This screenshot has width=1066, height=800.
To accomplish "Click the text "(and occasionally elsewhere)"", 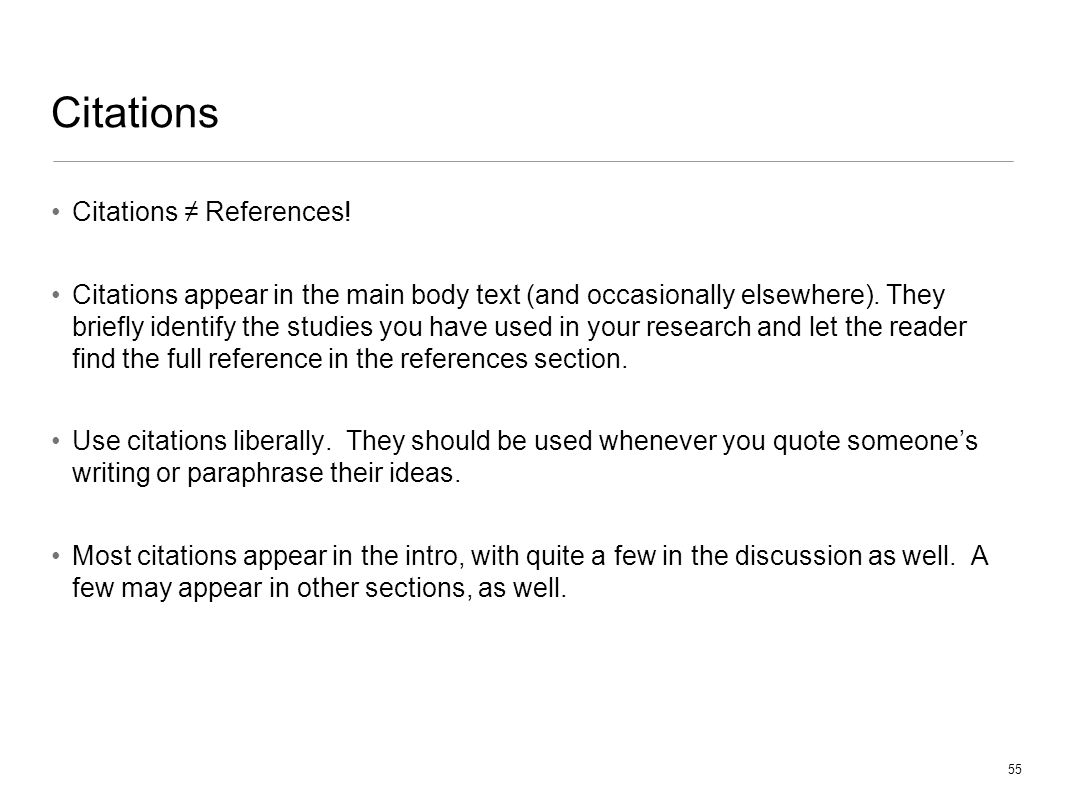I will [x=699, y=295].
